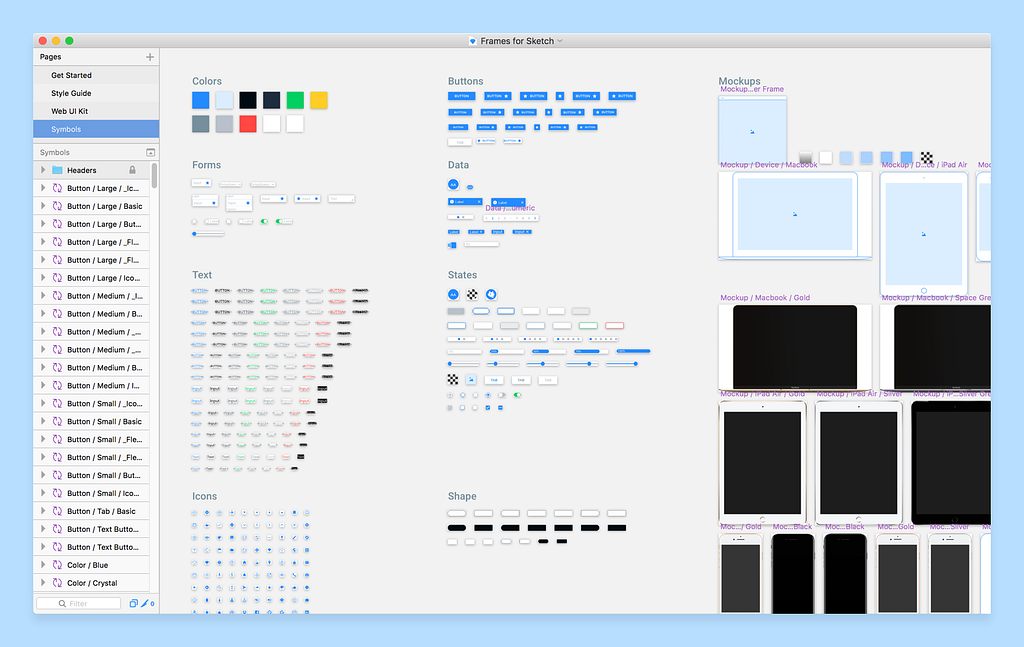Click the symbol icon for Button / Large / But...

(x=57, y=224)
